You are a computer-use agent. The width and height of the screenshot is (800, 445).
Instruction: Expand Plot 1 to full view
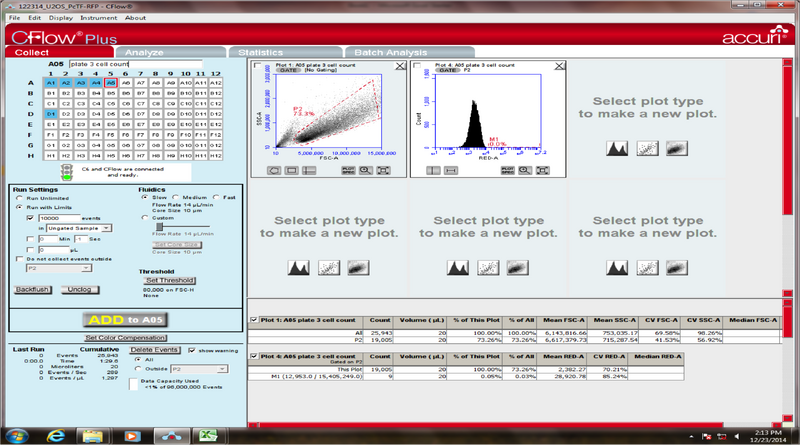(x=383, y=170)
